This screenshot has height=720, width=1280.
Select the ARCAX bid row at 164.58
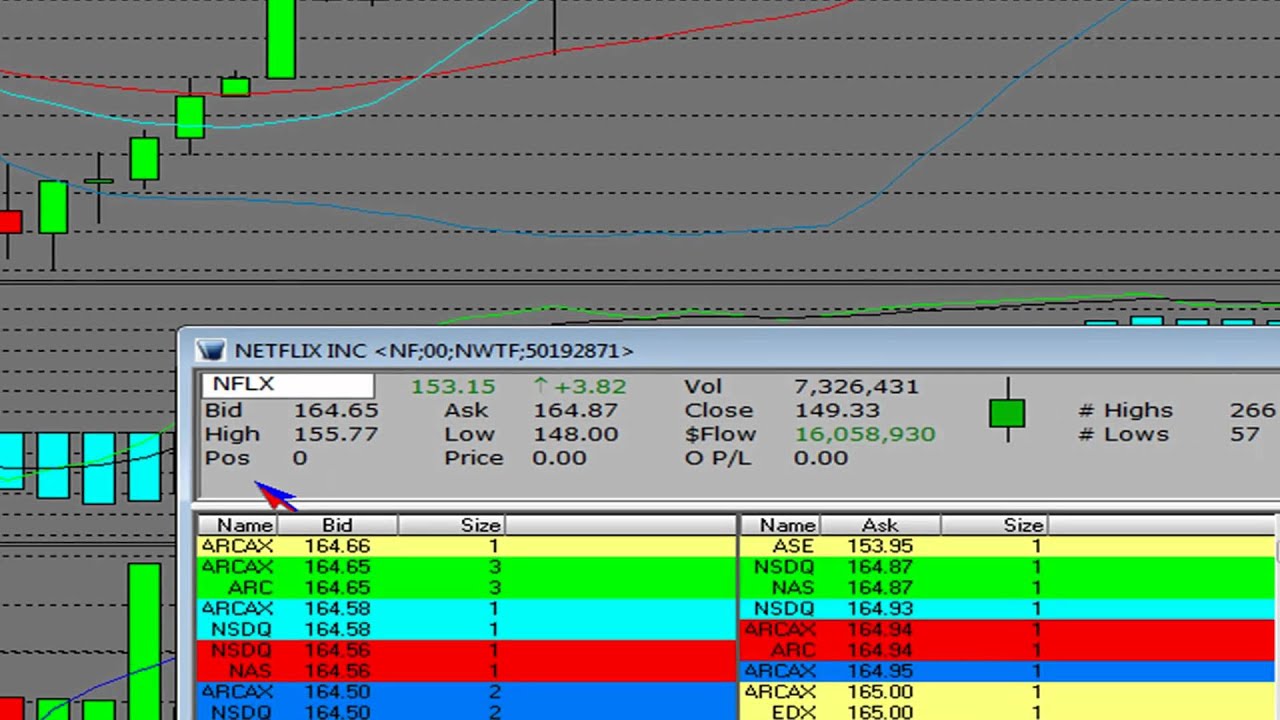[466, 609]
